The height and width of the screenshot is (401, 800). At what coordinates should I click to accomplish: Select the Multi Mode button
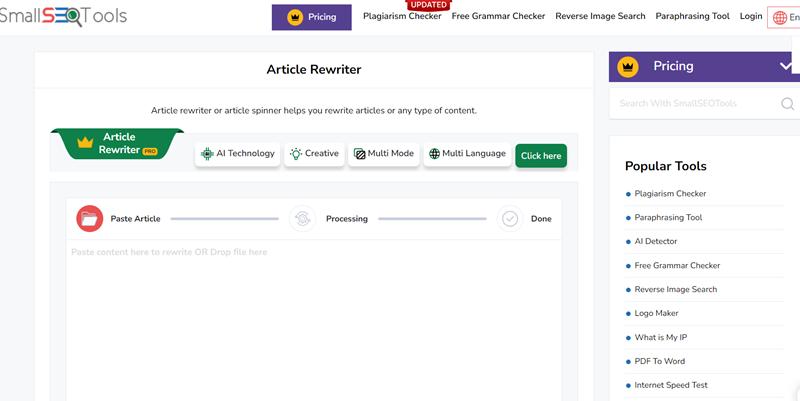(x=384, y=154)
